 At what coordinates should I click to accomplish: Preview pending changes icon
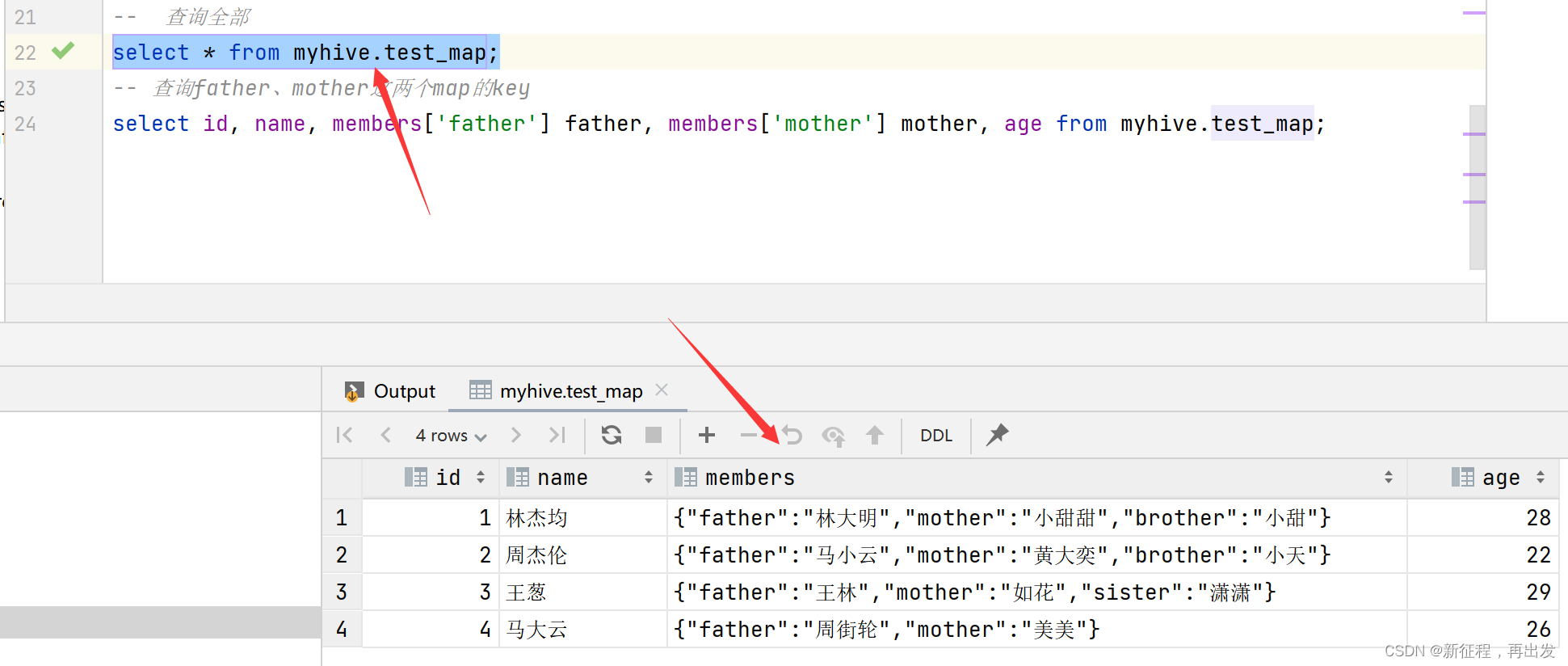pyautogui.click(x=833, y=436)
